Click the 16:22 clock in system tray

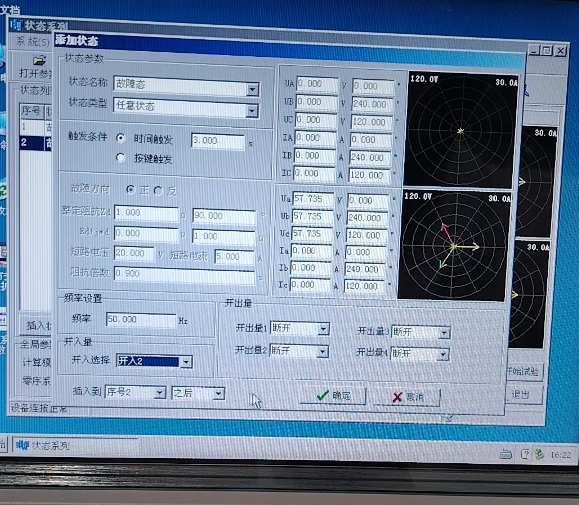click(x=561, y=455)
